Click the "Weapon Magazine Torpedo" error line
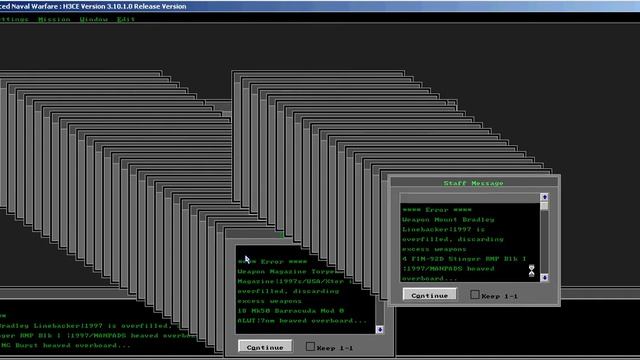 [287, 271]
